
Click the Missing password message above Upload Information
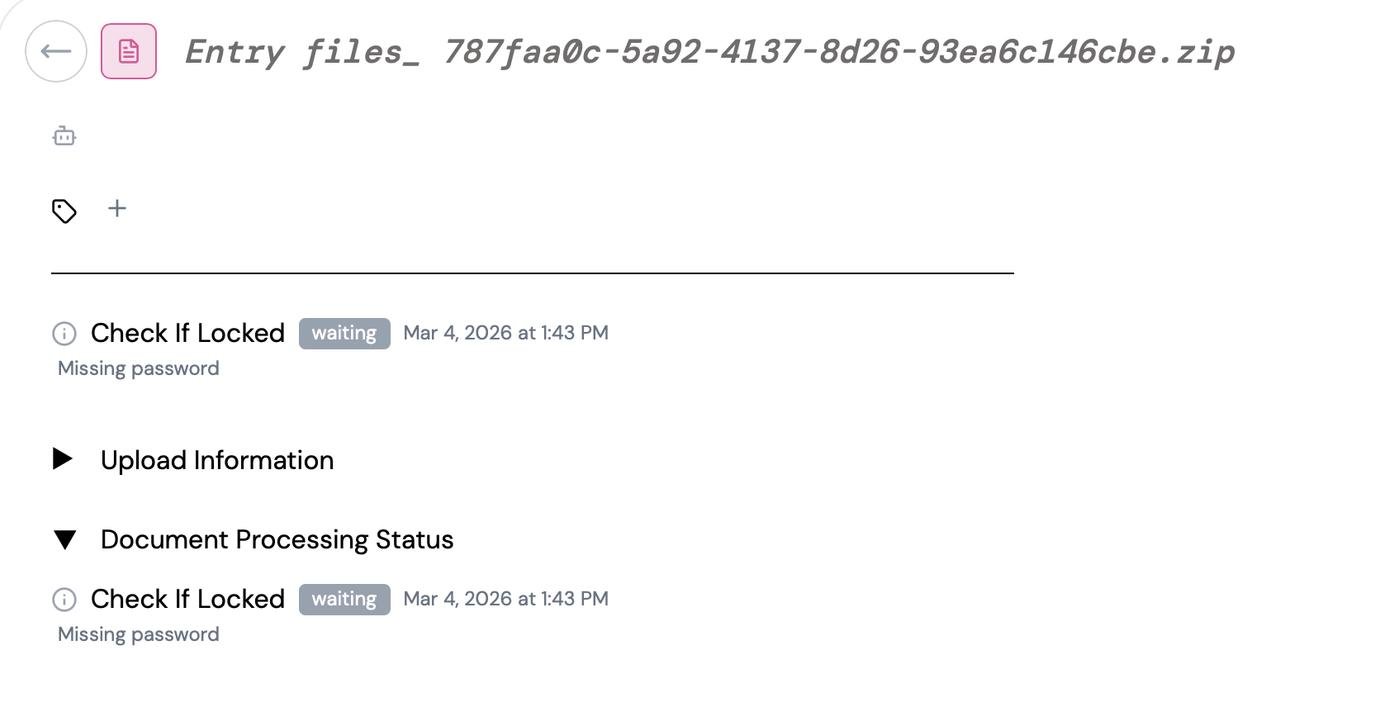(x=139, y=368)
